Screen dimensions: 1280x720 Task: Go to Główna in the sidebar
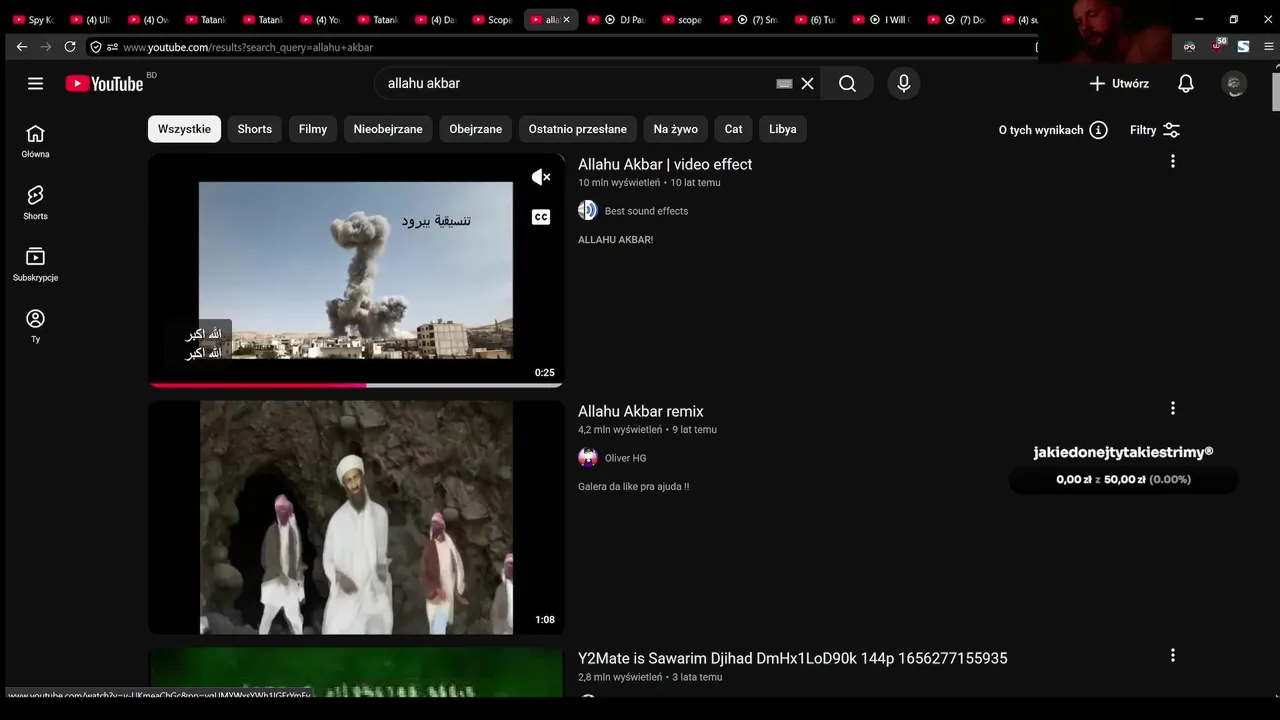36,141
